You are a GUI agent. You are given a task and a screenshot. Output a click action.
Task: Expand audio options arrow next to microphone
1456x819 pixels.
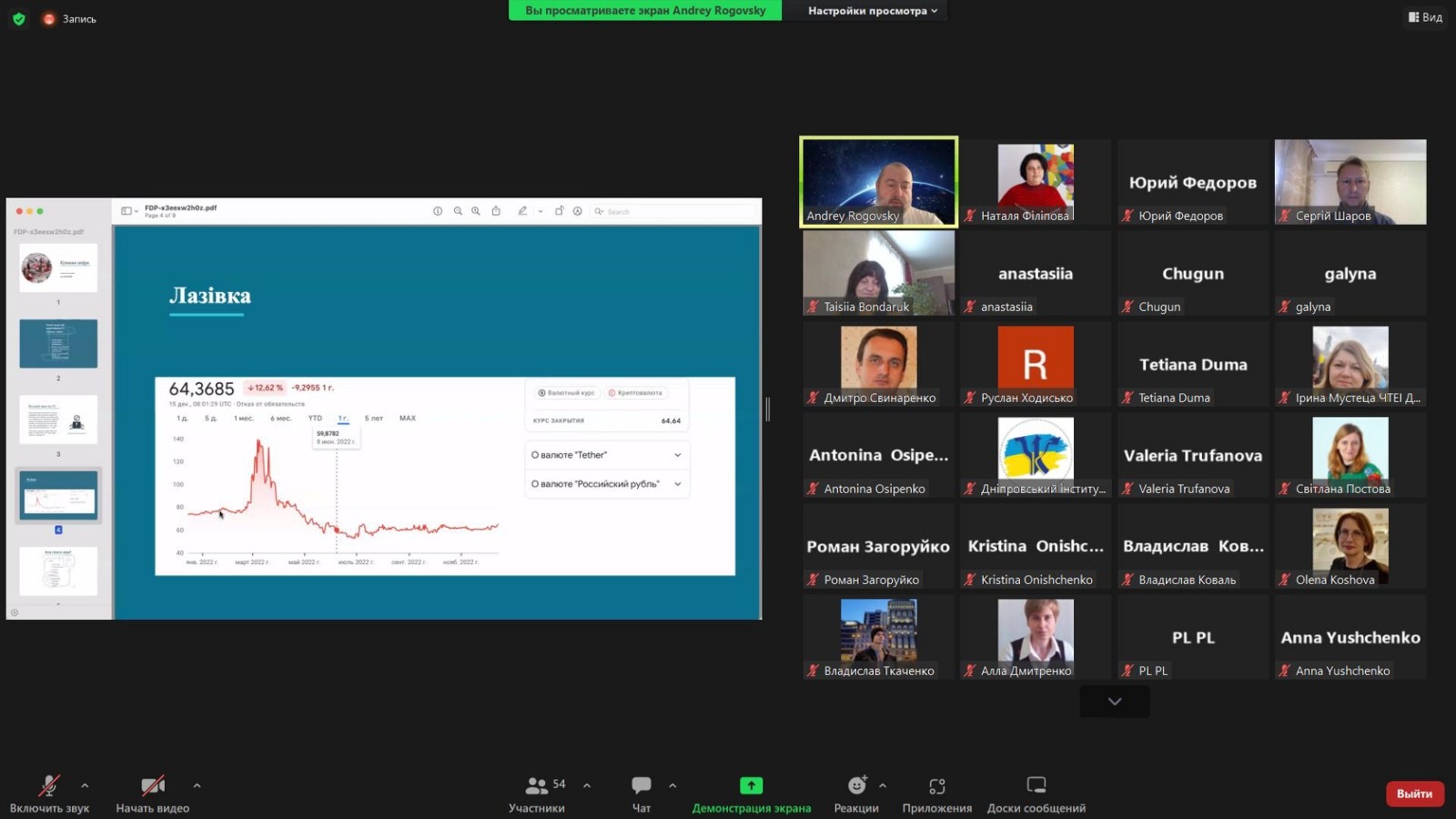tap(85, 785)
